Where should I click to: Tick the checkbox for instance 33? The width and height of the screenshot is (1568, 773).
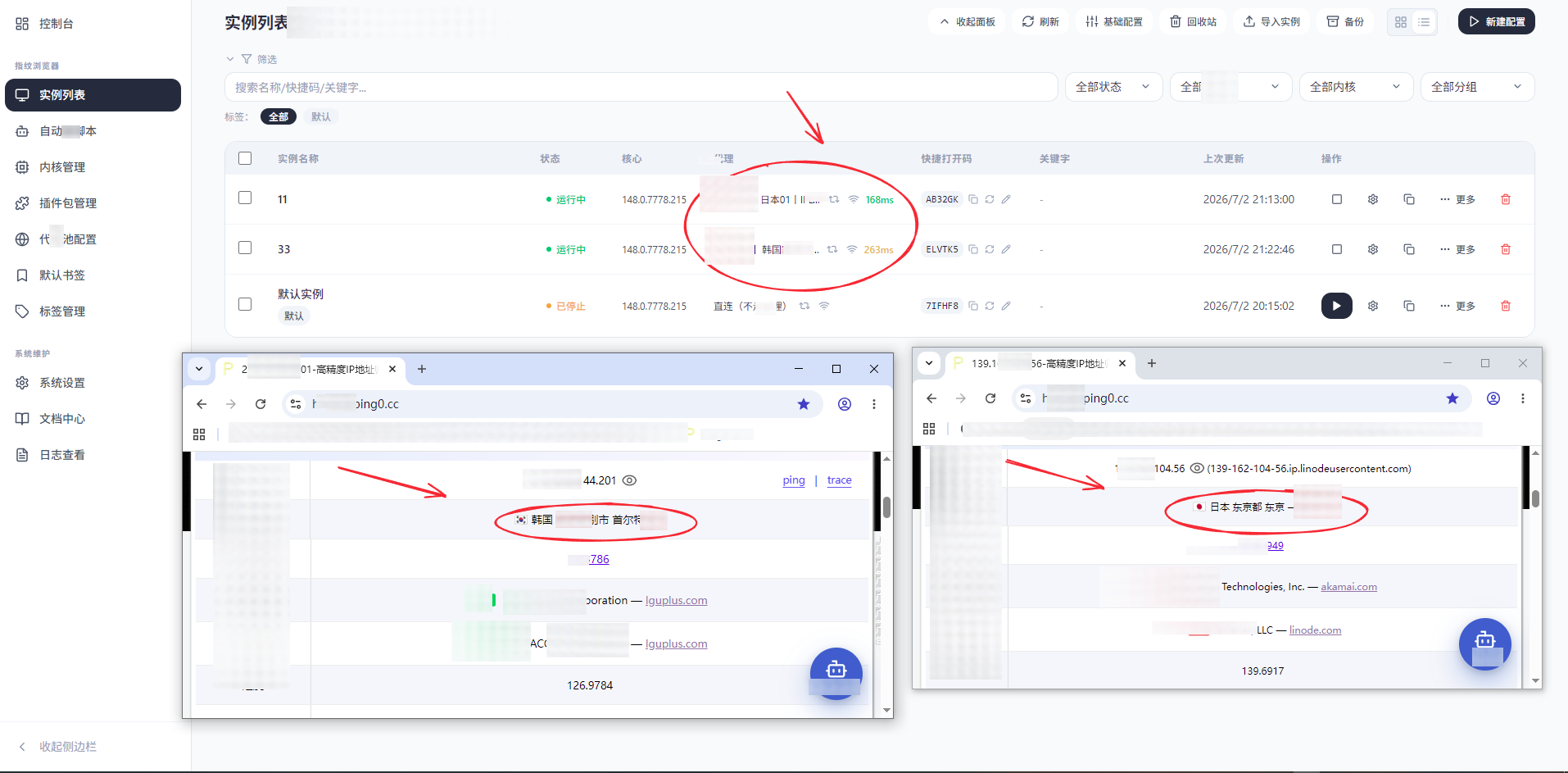[x=245, y=248]
